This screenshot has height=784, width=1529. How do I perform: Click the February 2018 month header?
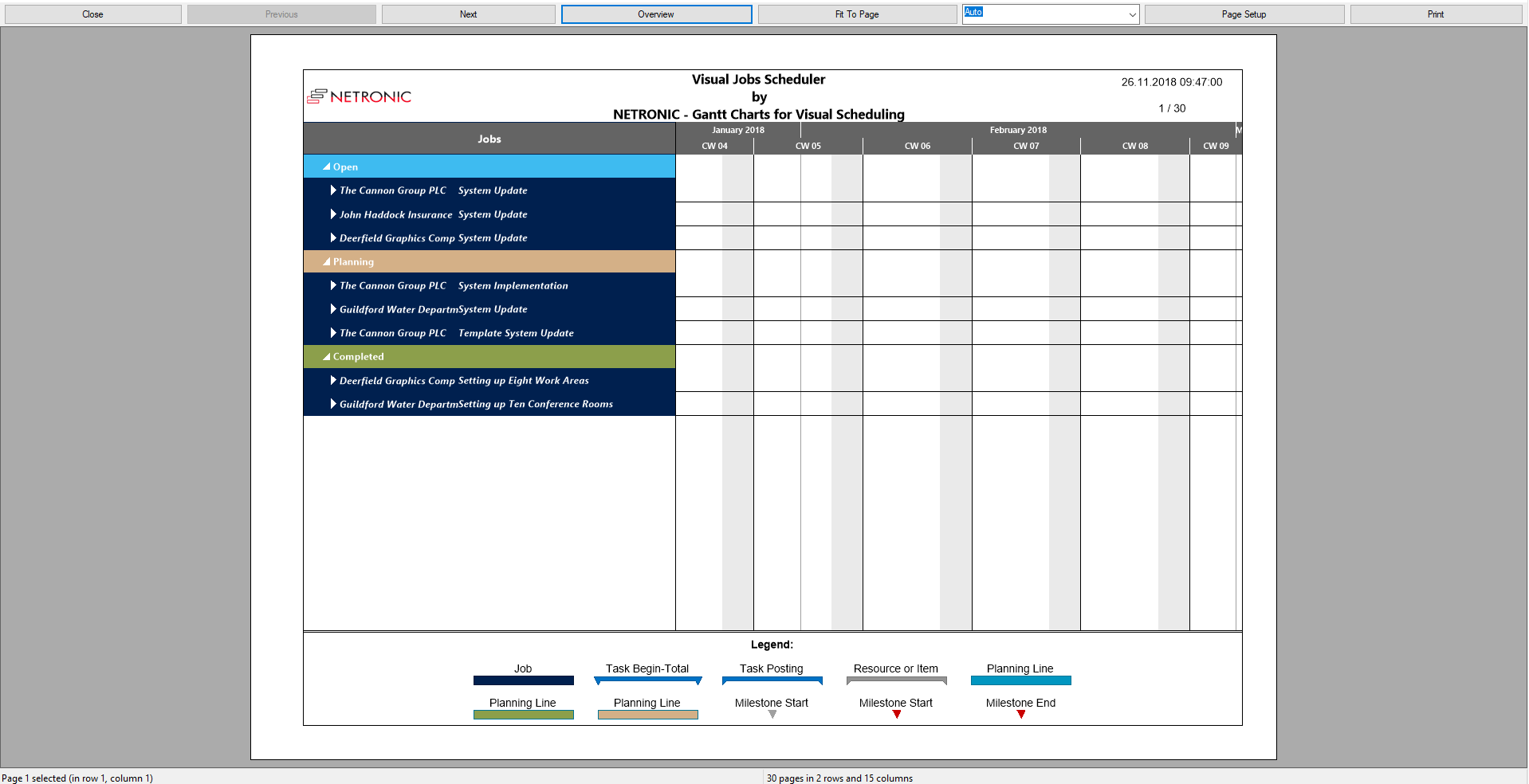tap(1018, 130)
